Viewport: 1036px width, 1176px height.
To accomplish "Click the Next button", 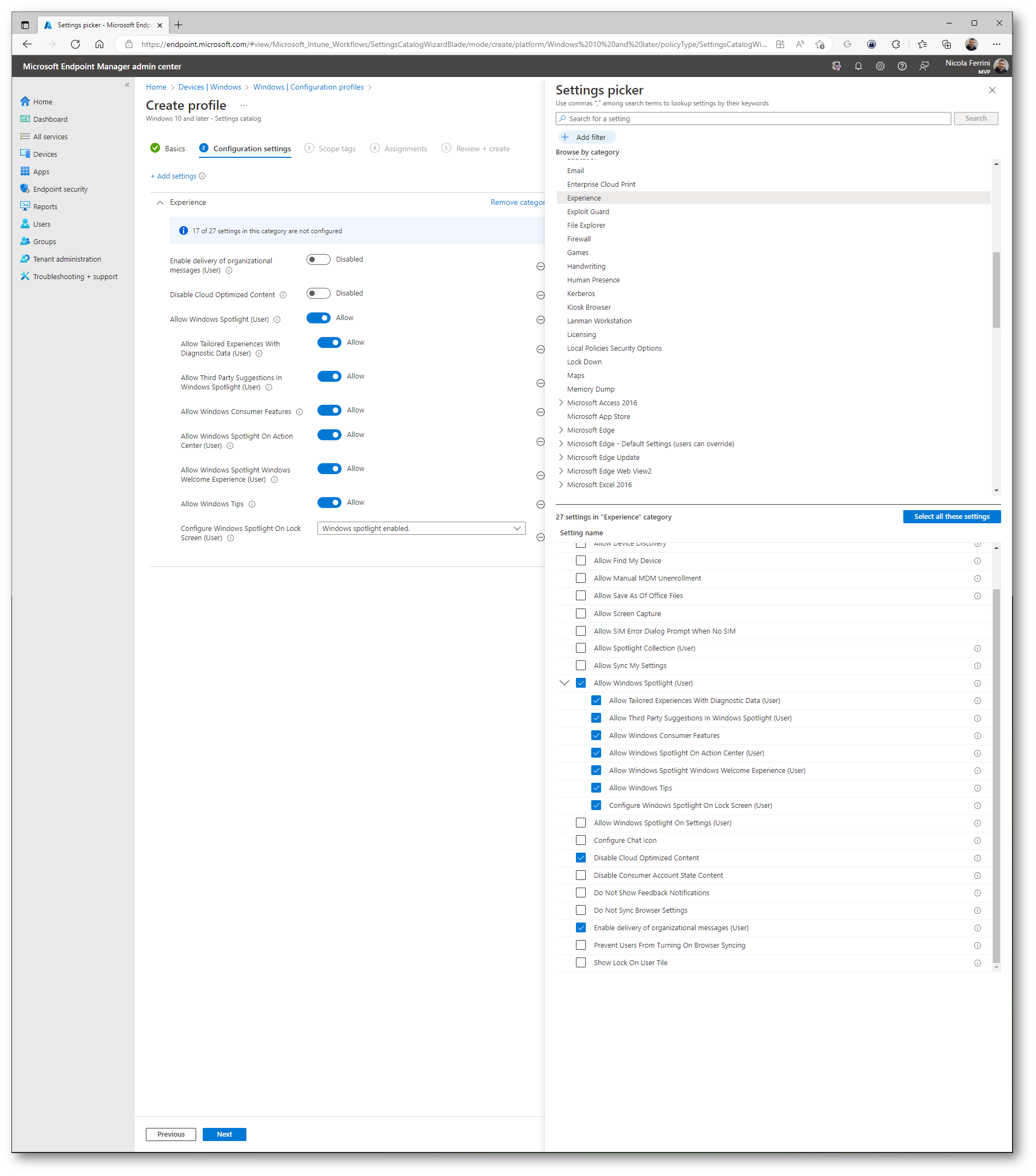I will [x=225, y=1134].
